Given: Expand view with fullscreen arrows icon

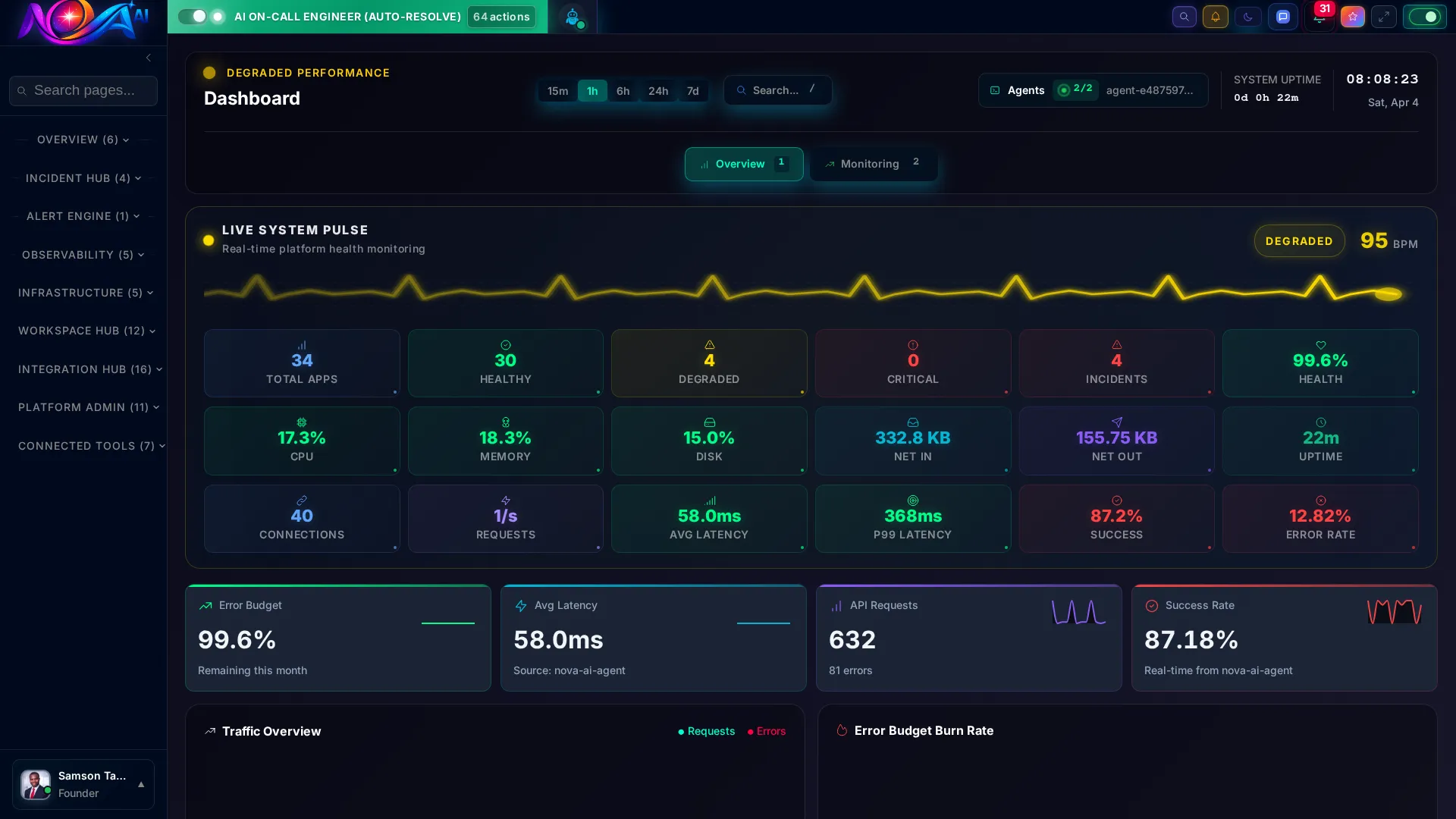Looking at the screenshot, I should pos(1385,17).
